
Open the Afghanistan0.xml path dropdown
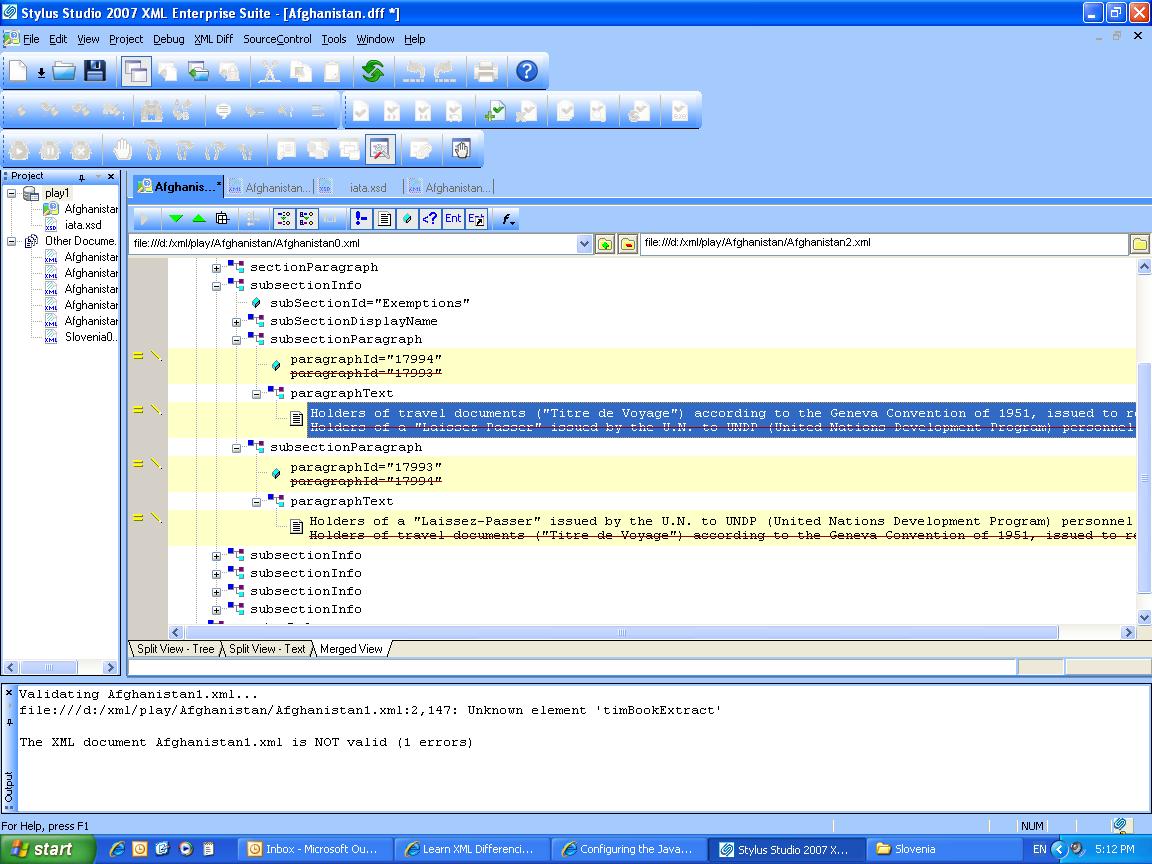(x=584, y=244)
